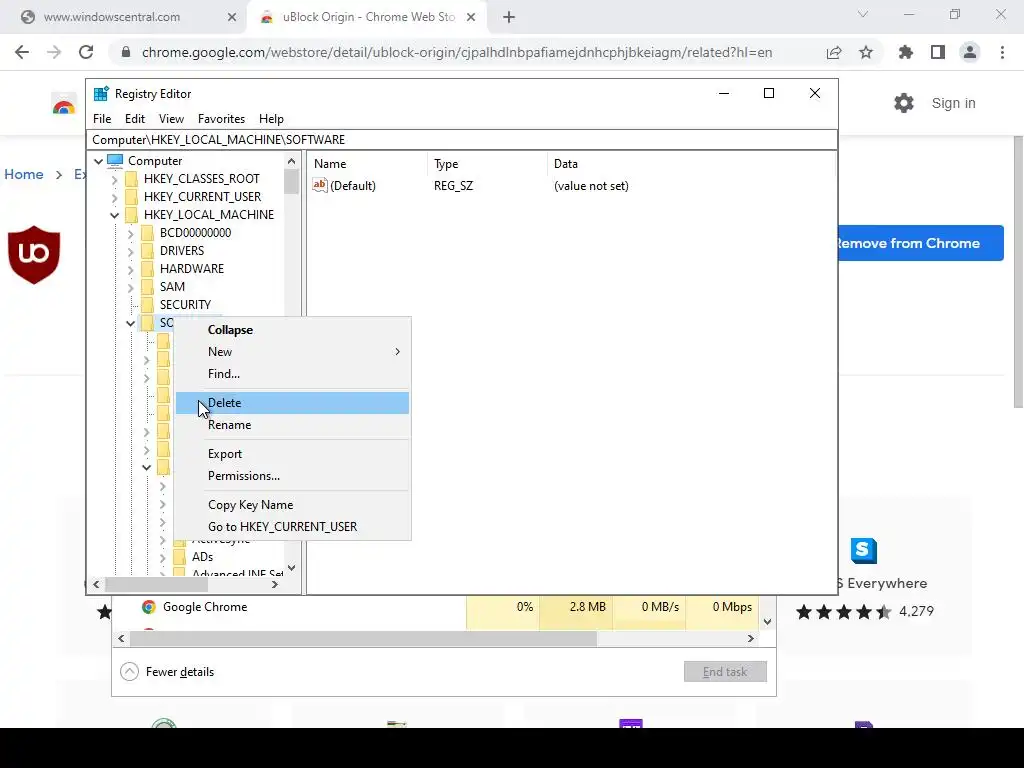The width and height of the screenshot is (1024, 768).
Task: Expand HKEY_CURRENT_USER node
Action: point(115,197)
